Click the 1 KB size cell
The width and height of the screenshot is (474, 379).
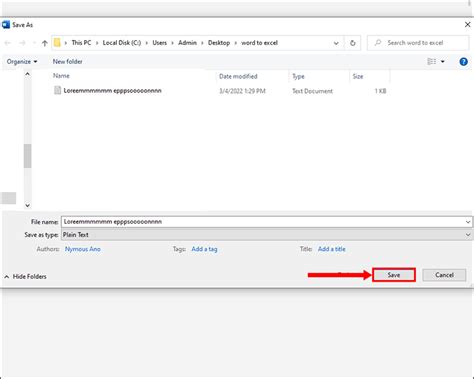(380, 91)
